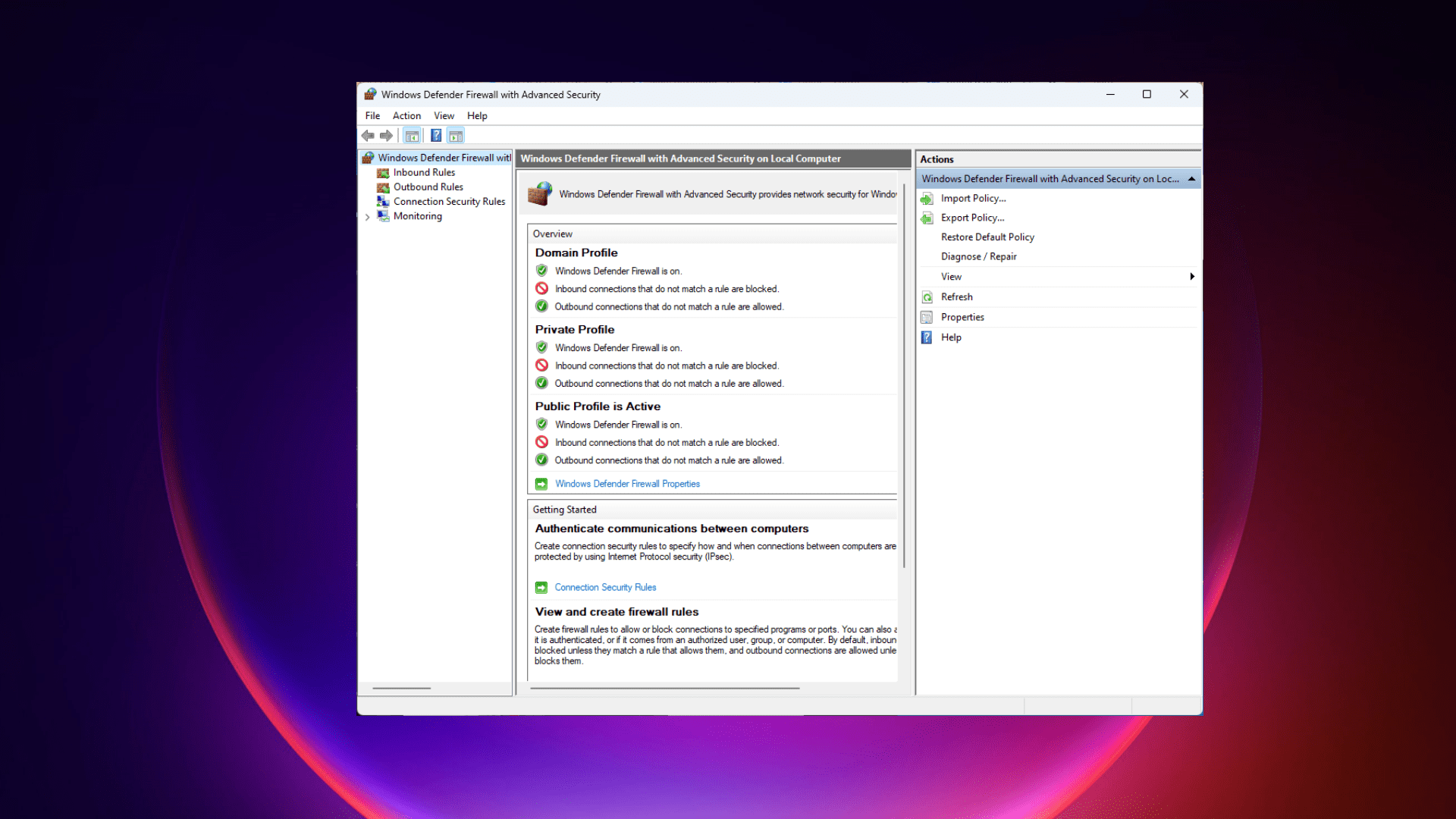Viewport: 1456px width, 819px height.
Task: Open the Action menu
Action: click(406, 116)
